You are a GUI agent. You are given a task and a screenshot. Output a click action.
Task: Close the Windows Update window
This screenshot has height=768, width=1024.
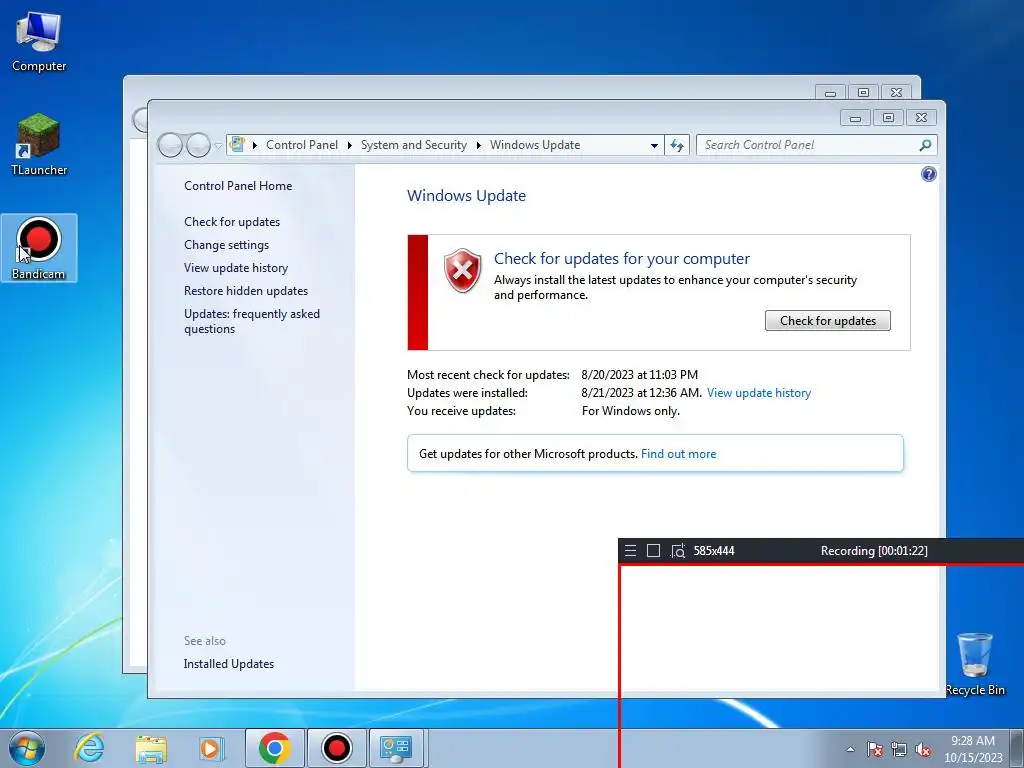921,118
